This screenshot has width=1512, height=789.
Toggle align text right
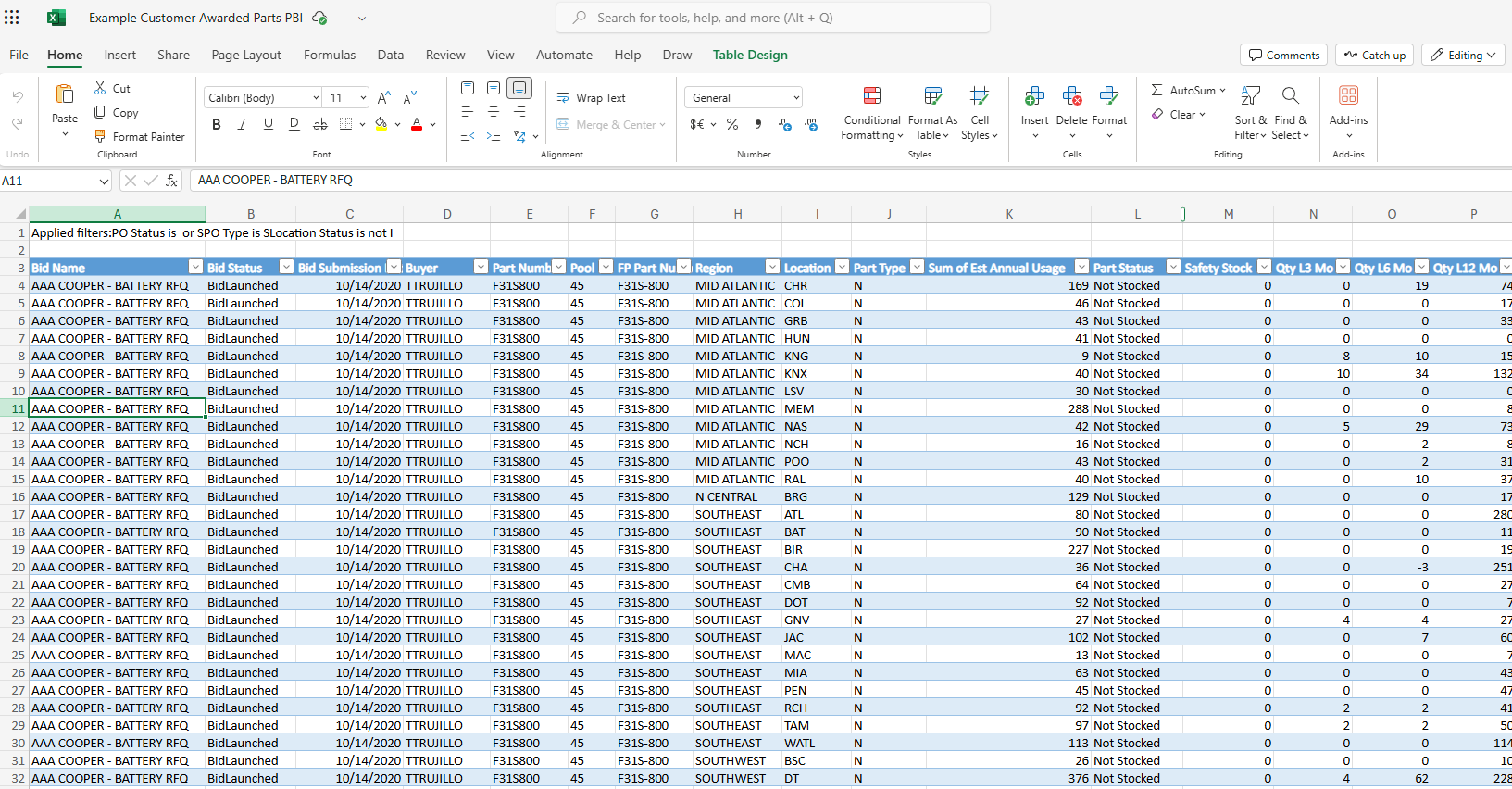pyautogui.click(x=519, y=112)
